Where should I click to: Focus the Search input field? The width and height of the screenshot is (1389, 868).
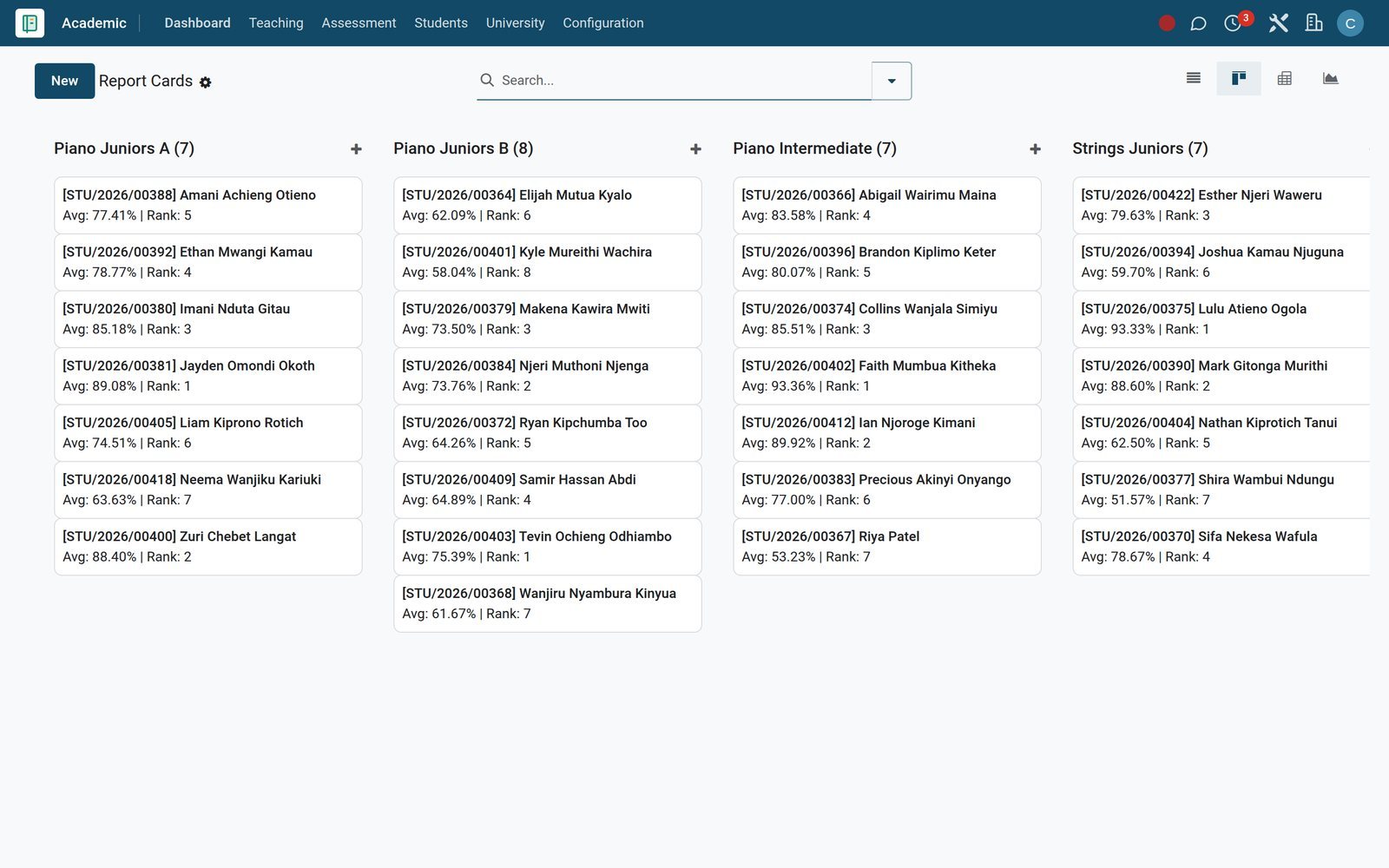[x=684, y=80]
